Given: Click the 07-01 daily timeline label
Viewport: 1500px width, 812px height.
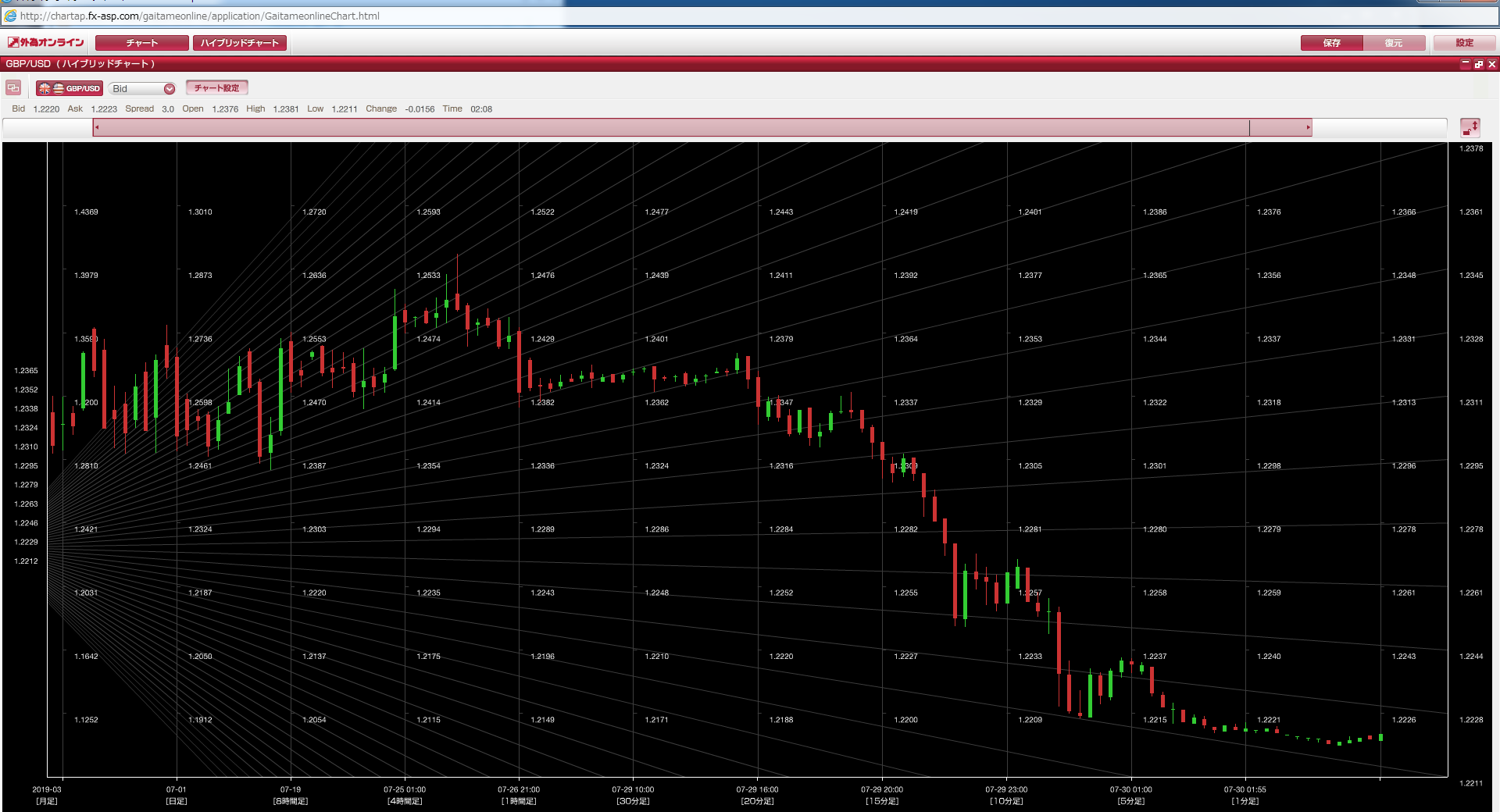Looking at the screenshot, I should pyautogui.click(x=177, y=795).
